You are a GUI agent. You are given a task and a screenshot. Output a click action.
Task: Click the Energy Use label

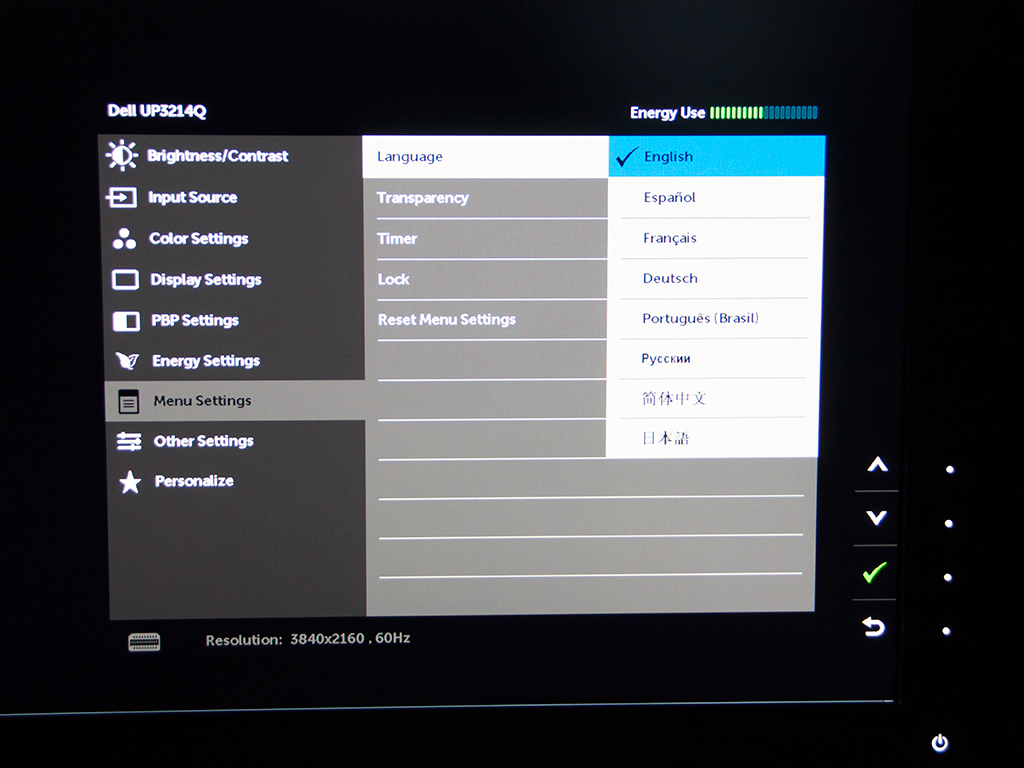point(667,113)
